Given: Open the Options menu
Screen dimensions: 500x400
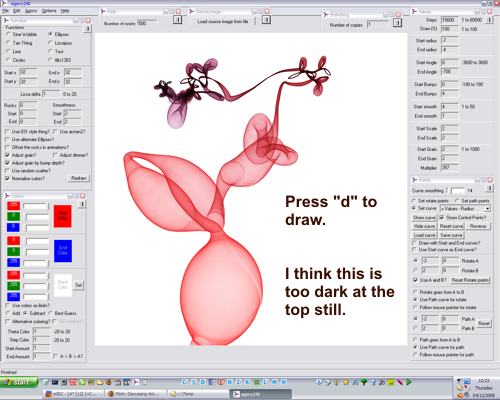Looking at the screenshot, I should coord(49,11).
